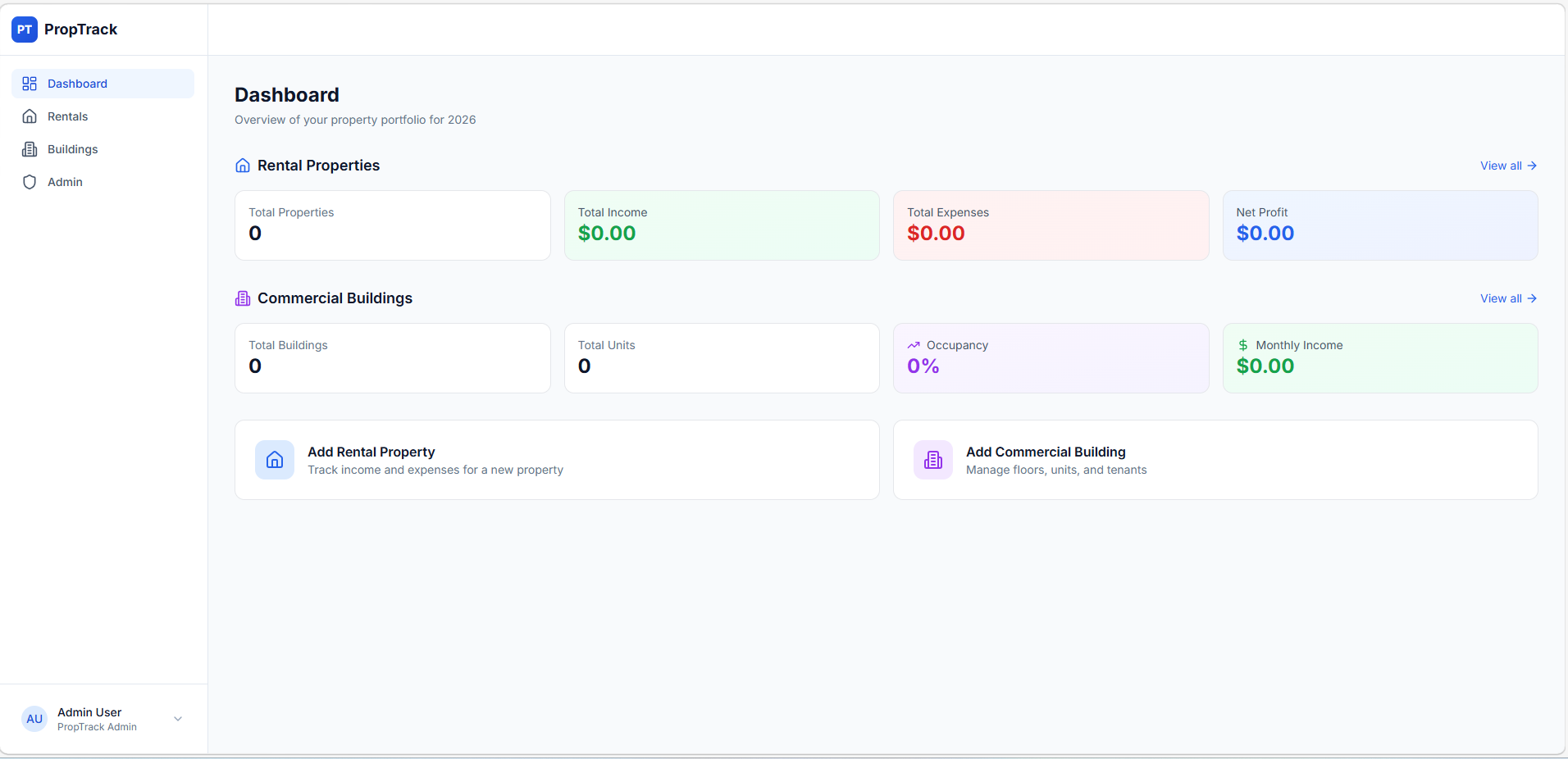1568x759 pixels.
Task: Click the dollar icon next to Monthly Income
Action: coord(1243,345)
